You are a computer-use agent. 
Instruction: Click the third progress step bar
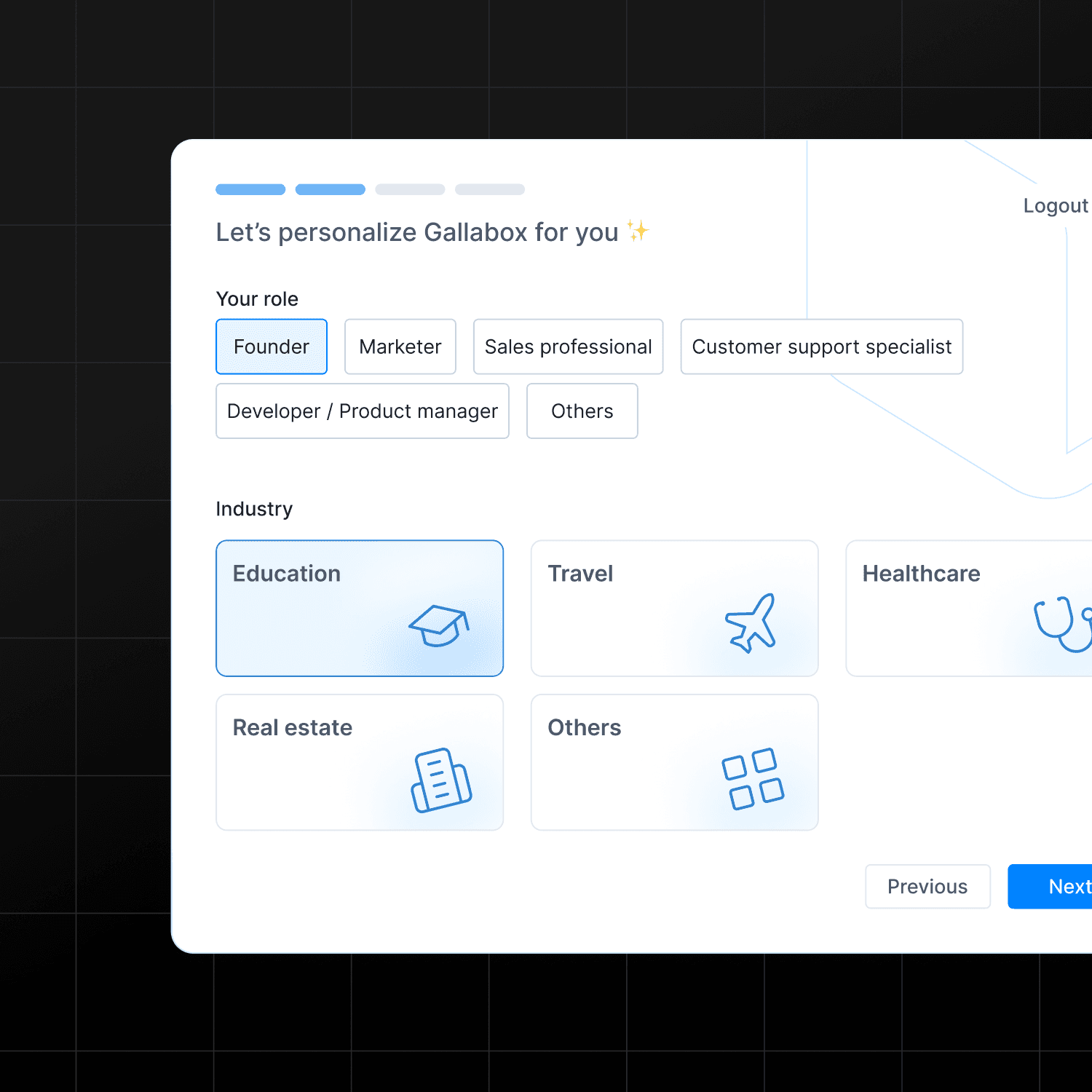(x=410, y=189)
